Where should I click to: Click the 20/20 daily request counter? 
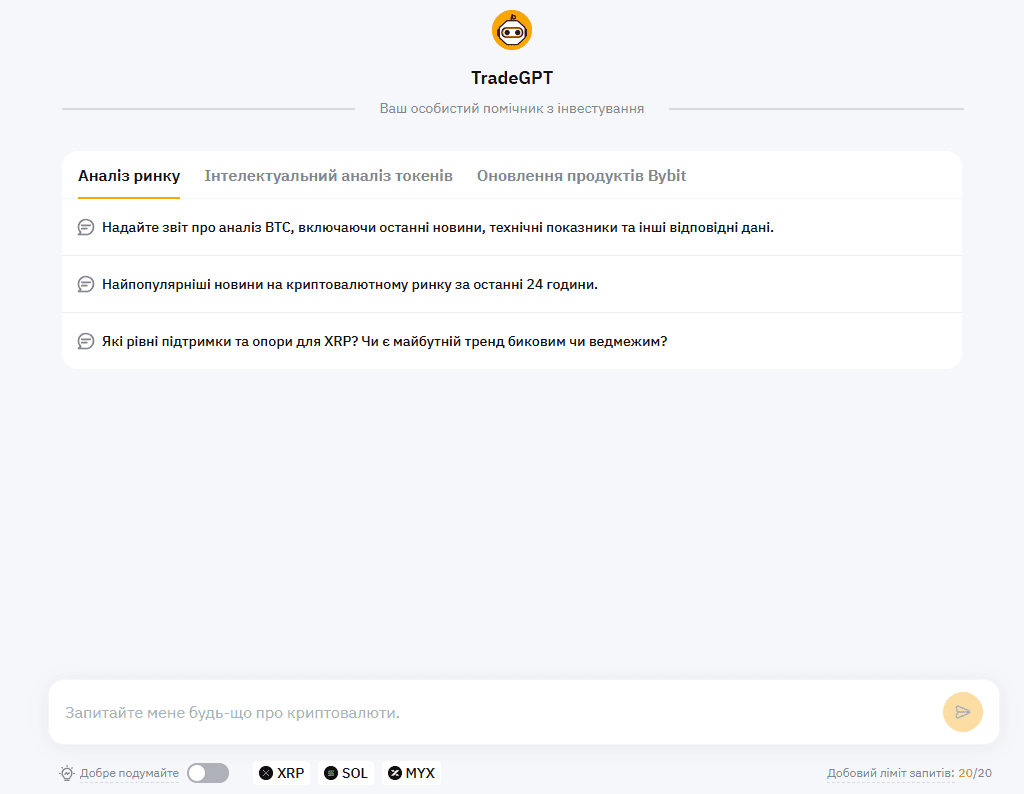(x=975, y=773)
